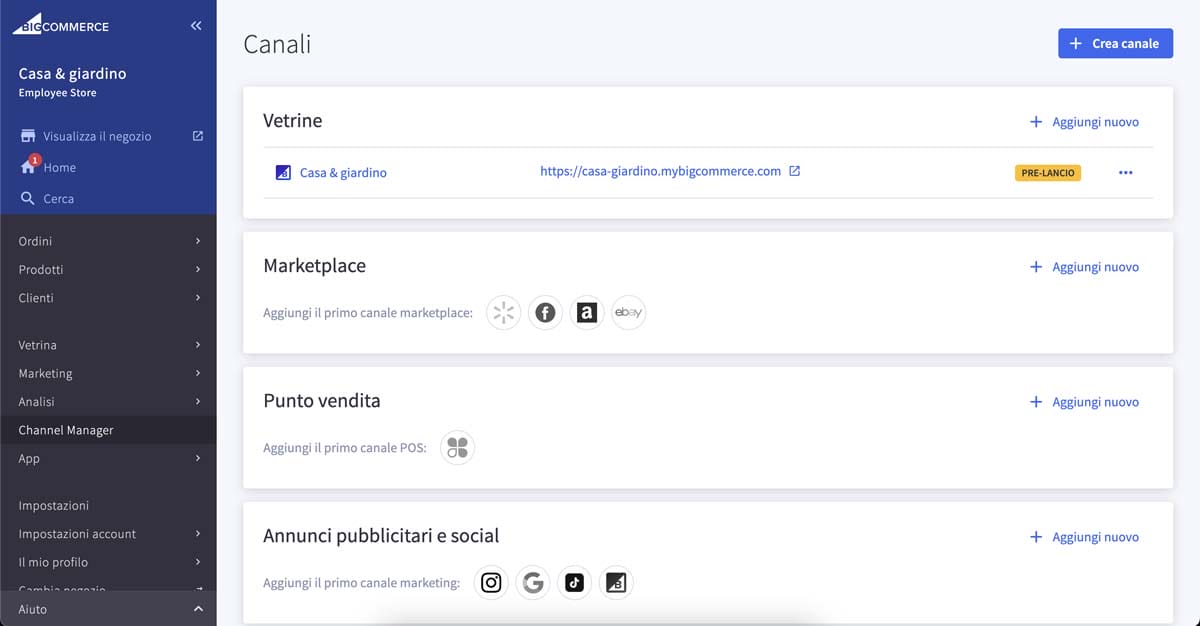Select the Walmart marketplace channel icon
Screen dimensions: 1200x626
(x=503, y=312)
